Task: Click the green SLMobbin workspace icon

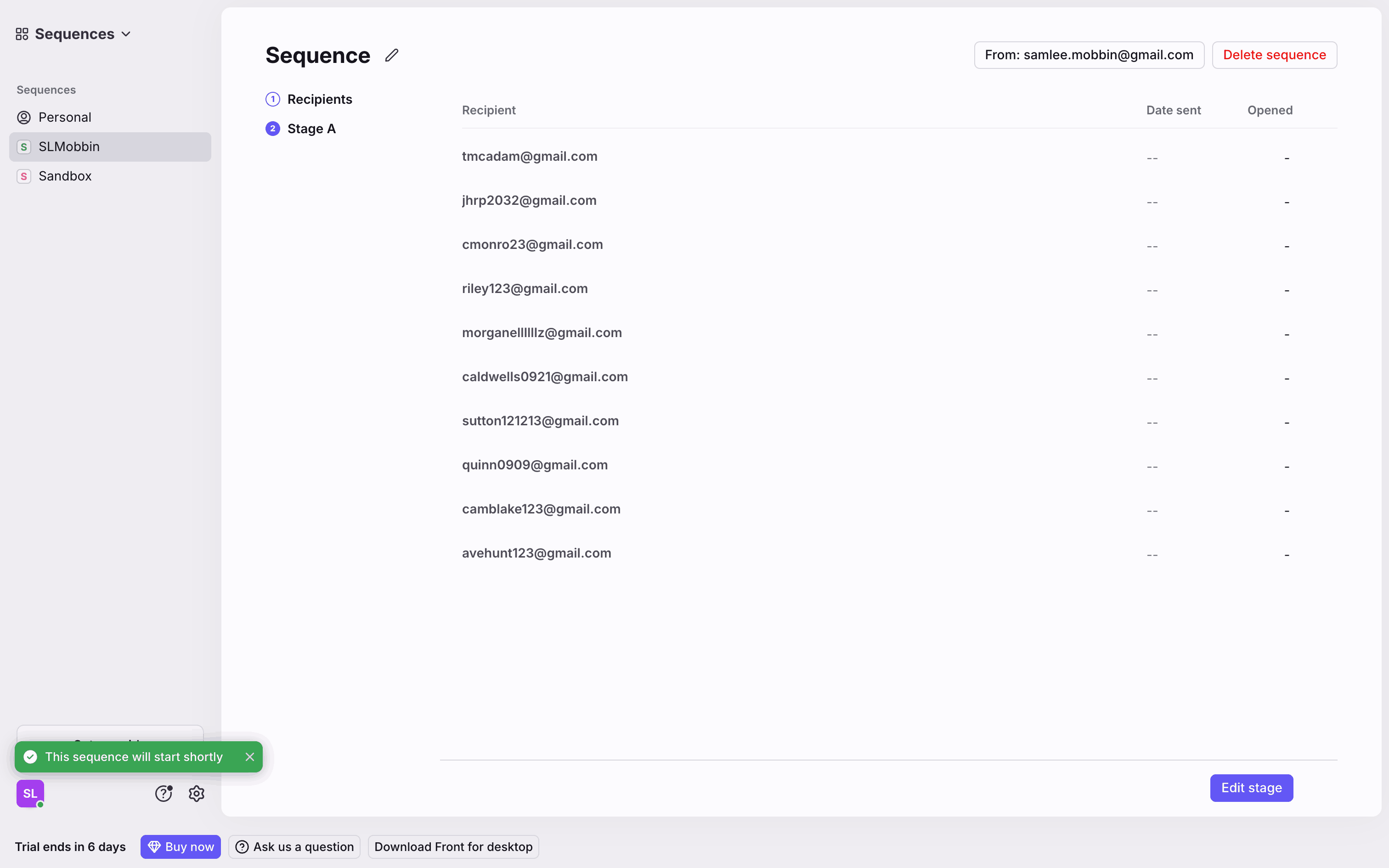Action: pos(23,147)
